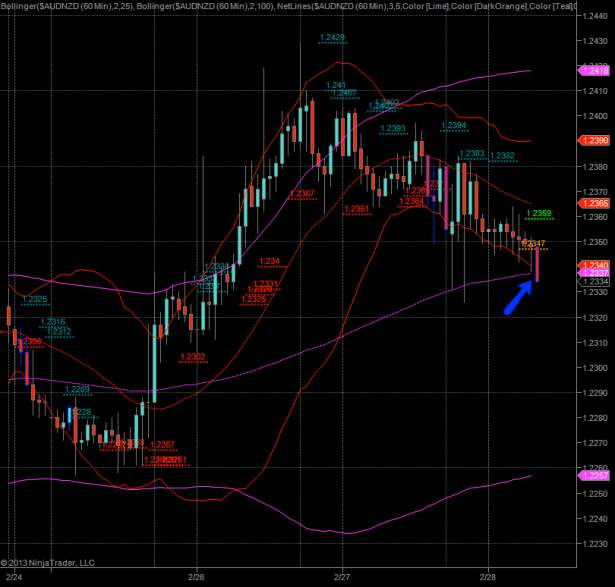Click the 1.2400 price axis label

tap(595, 115)
